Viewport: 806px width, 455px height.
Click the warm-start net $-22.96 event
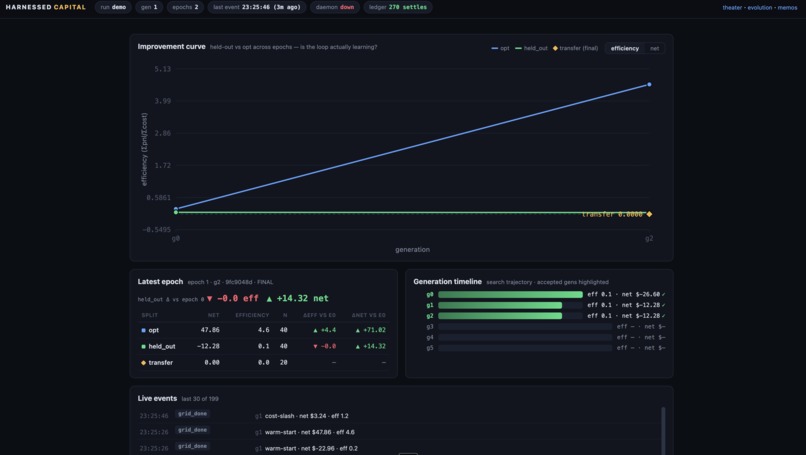click(x=398, y=448)
